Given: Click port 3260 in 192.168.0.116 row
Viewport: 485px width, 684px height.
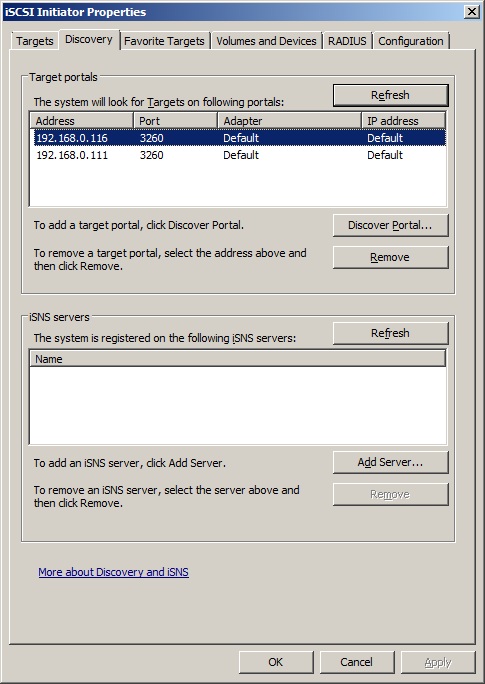Looking at the screenshot, I should click(x=151, y=138).
